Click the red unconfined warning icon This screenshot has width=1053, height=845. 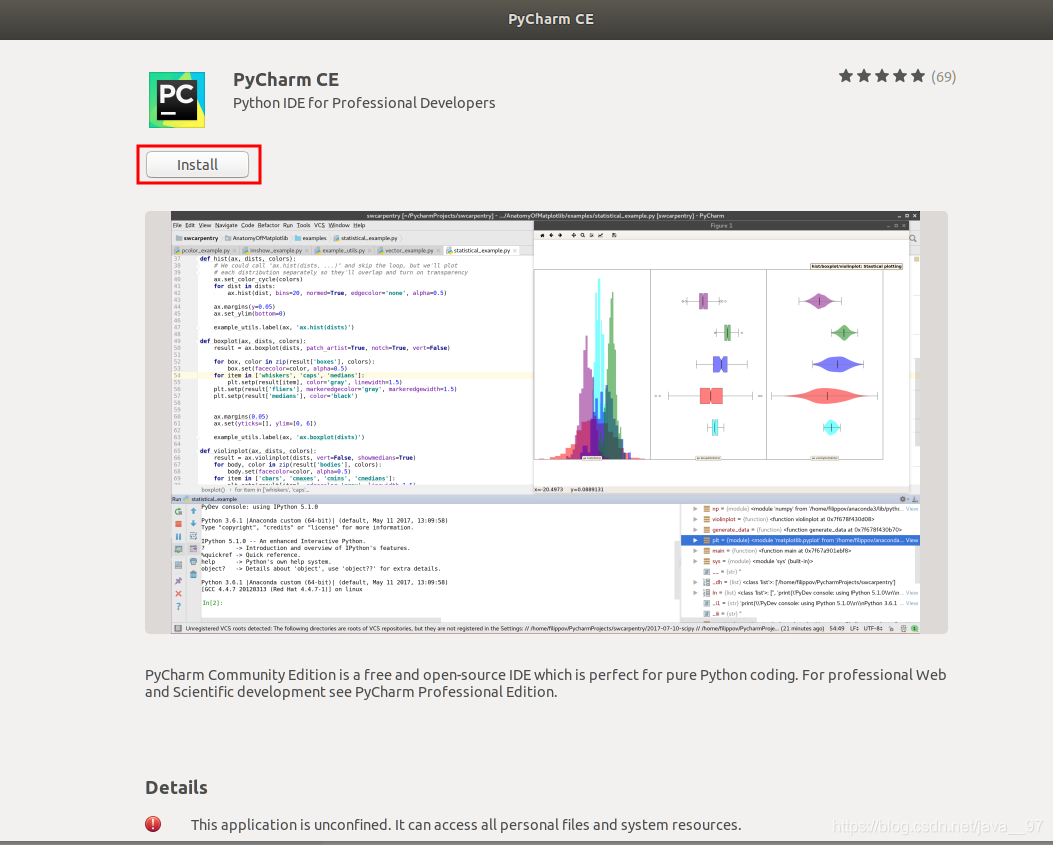pos(153,824)
